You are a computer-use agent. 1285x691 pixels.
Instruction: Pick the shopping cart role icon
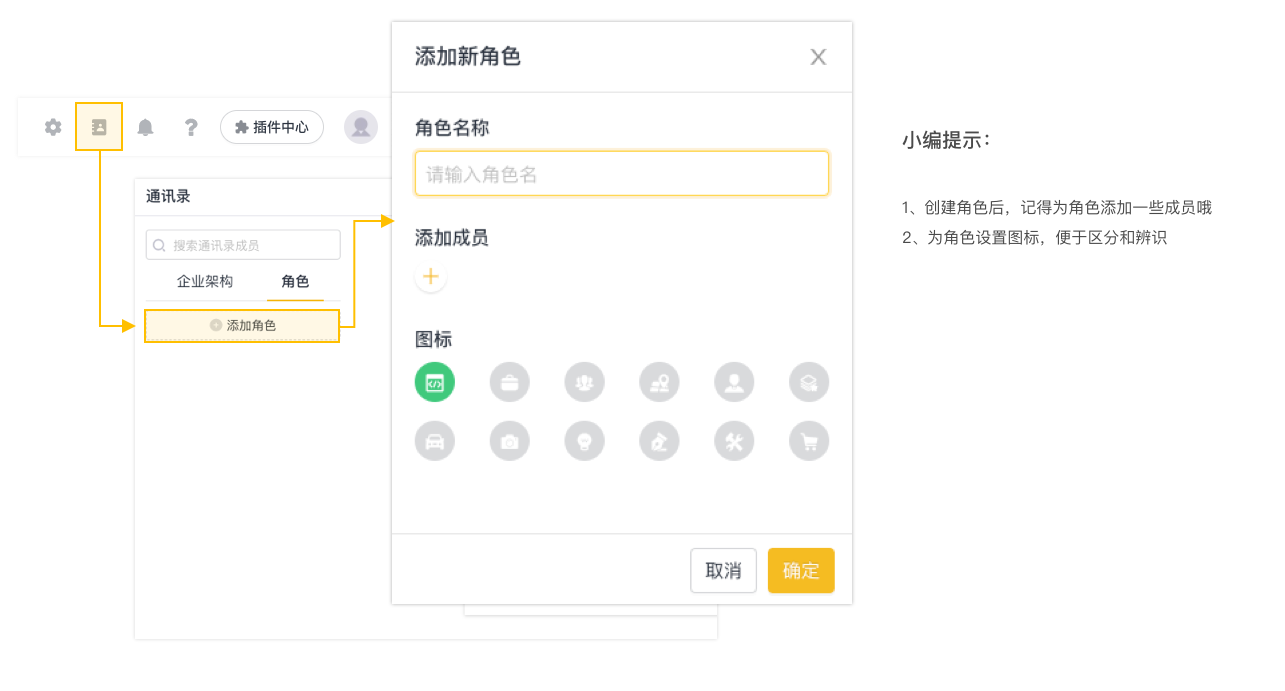click(809, 441)
